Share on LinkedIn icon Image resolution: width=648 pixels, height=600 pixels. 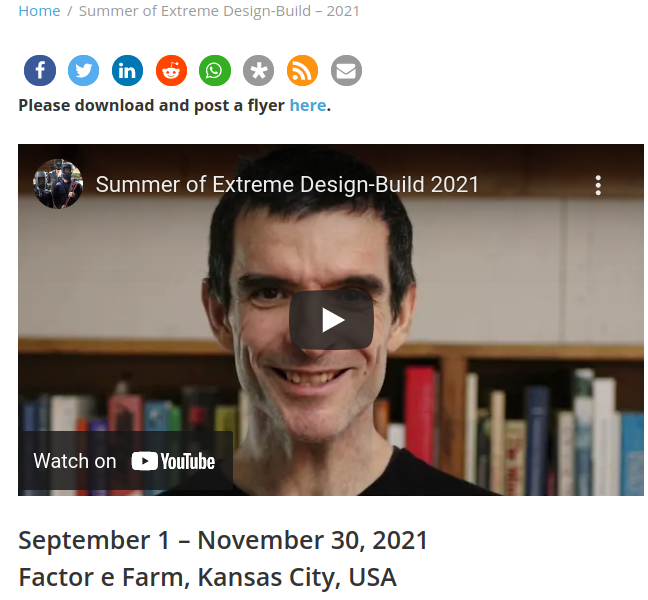[127, 71]
